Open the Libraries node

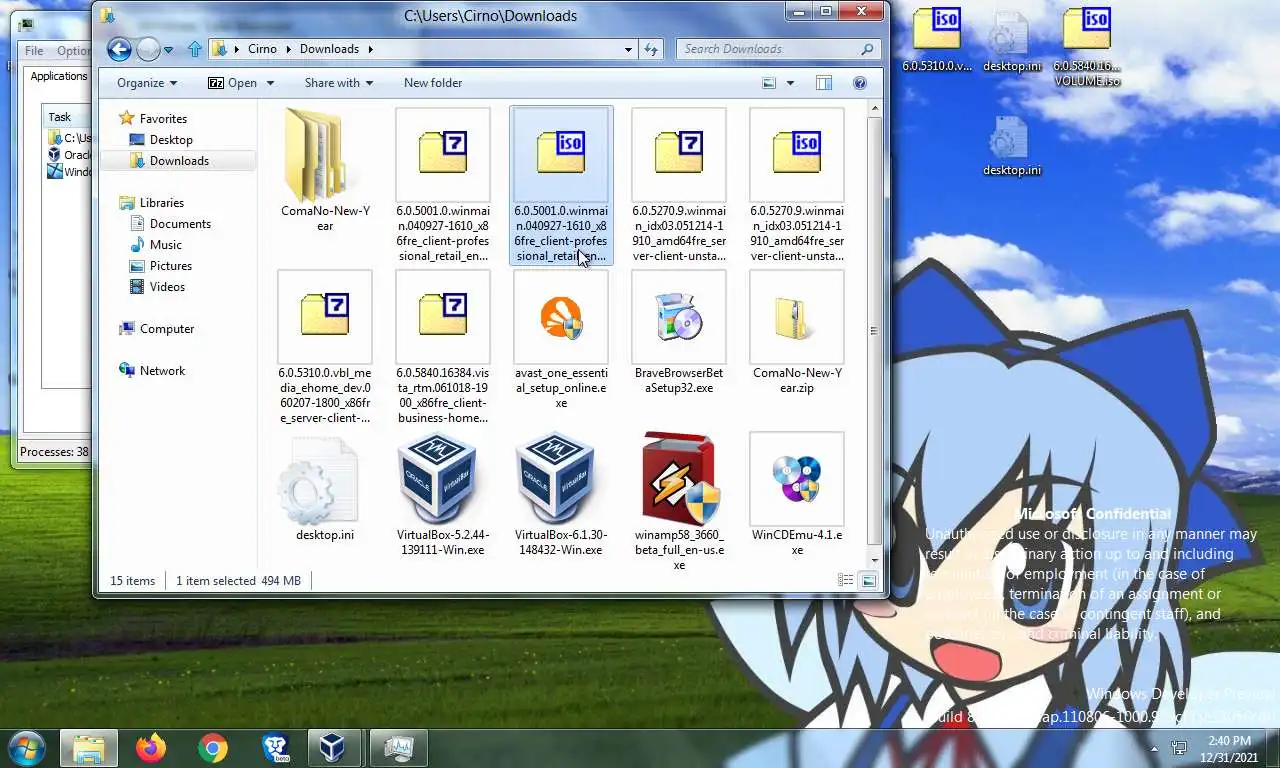point(161,202)
